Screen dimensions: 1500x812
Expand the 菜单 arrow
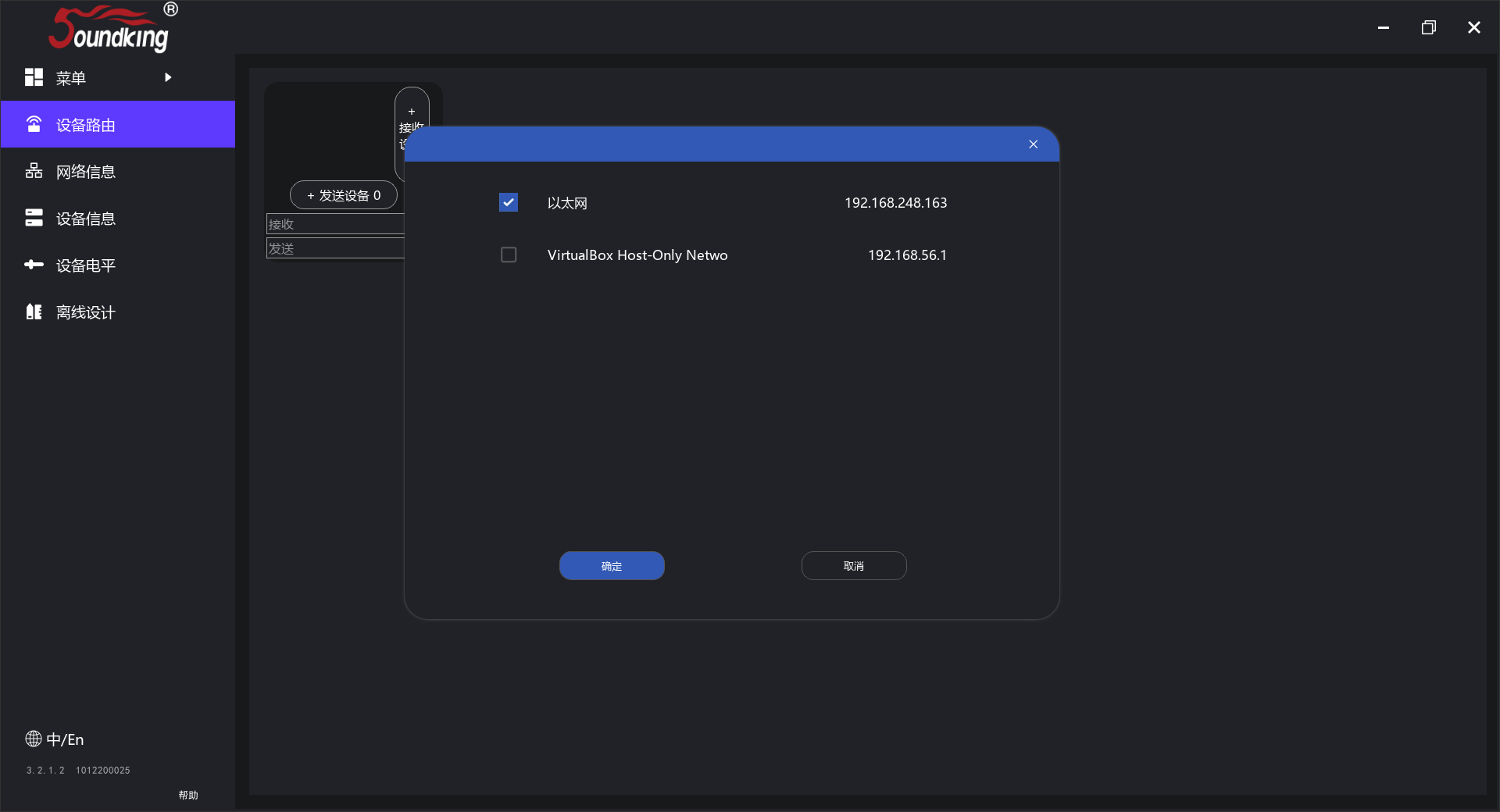point(168,77)
